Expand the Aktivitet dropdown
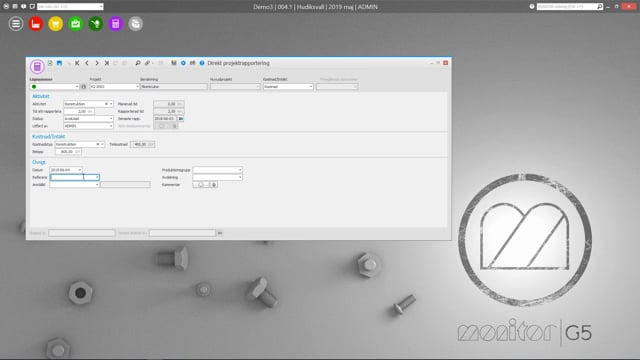640x360 pixels. pos(111,104)
